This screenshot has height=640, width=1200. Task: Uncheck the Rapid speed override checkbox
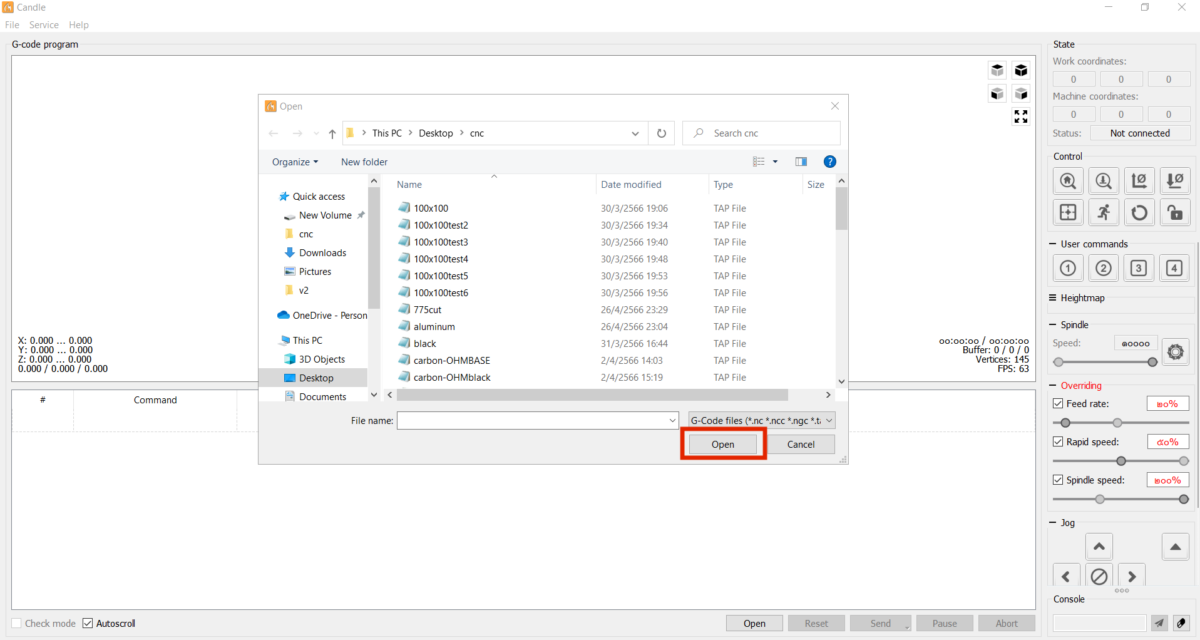(1059, 442)
